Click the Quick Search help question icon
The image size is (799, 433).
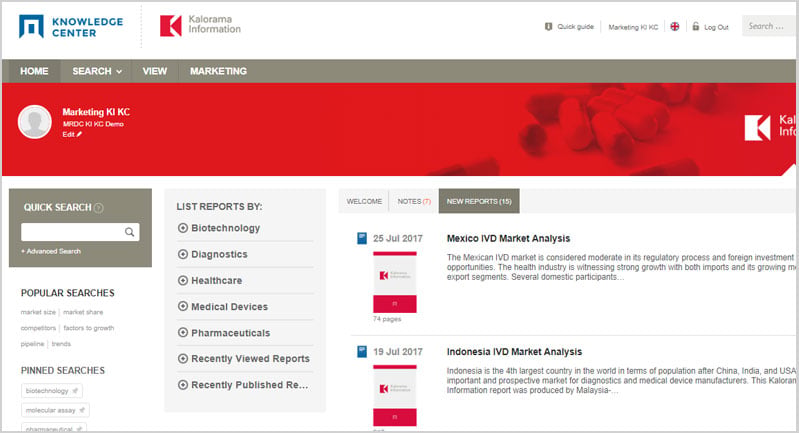(x=99, y=208)
